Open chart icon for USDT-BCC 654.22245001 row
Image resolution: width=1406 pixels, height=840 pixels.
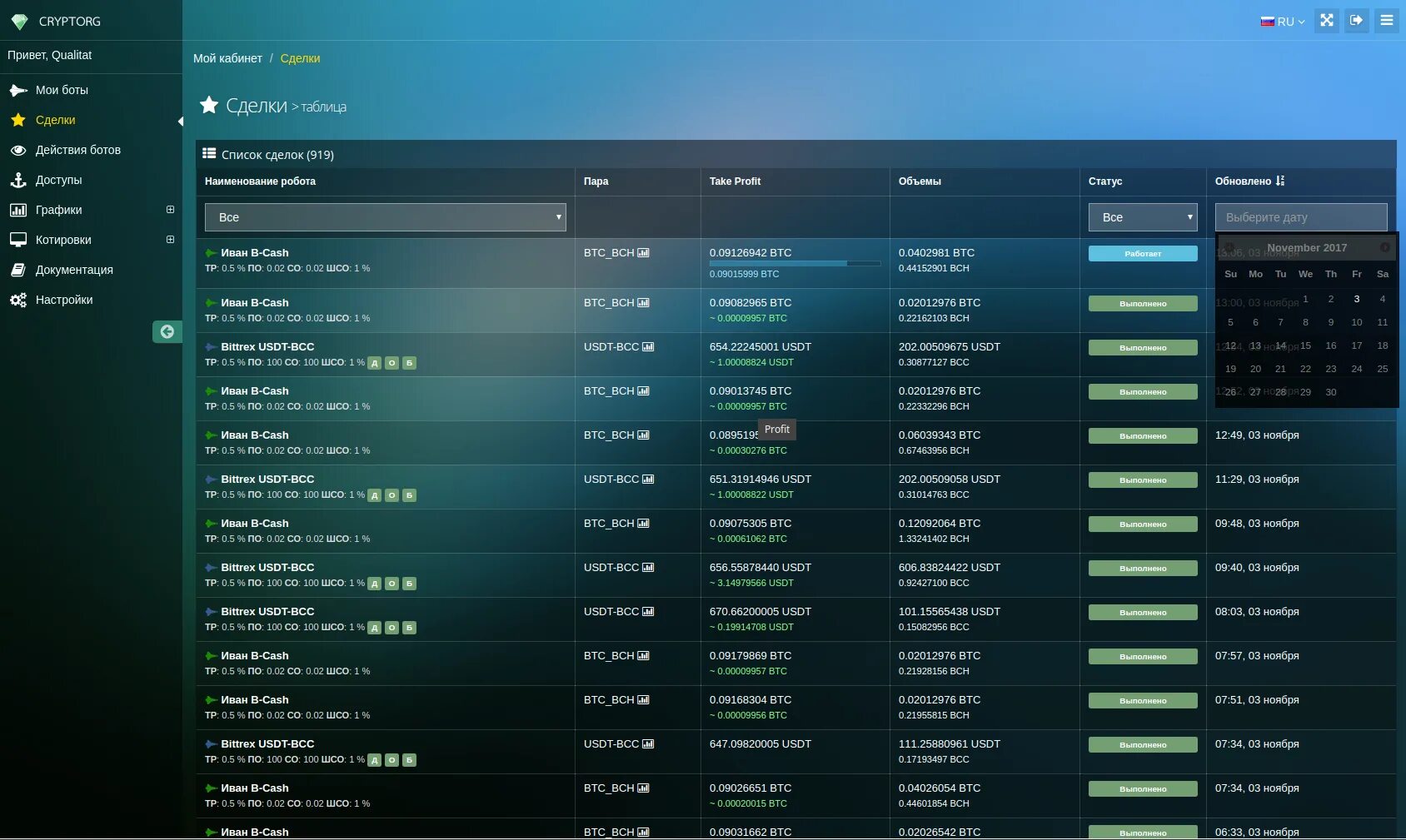pos(648,347)
